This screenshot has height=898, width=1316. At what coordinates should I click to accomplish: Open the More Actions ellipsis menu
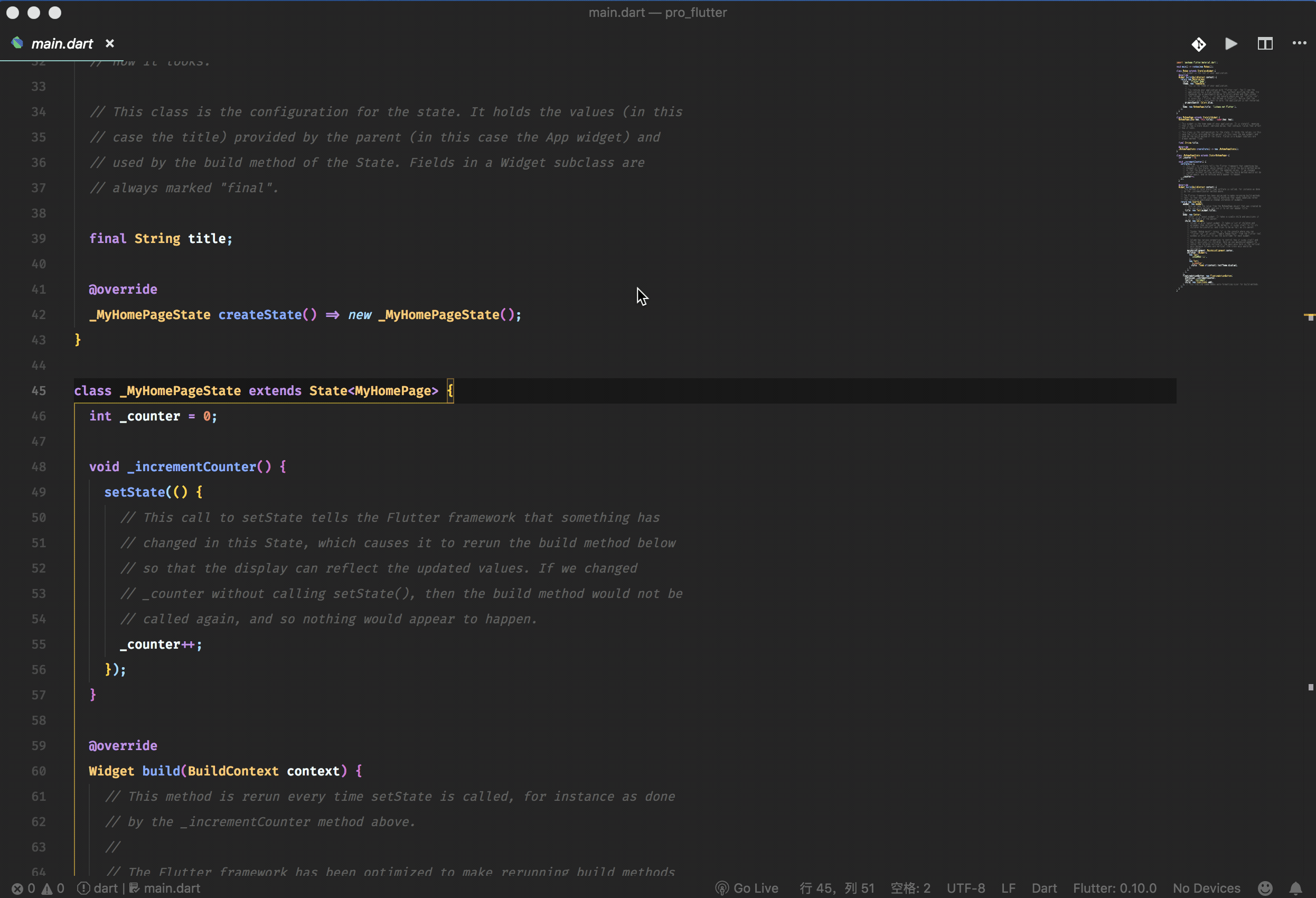tap(1299, 44)
